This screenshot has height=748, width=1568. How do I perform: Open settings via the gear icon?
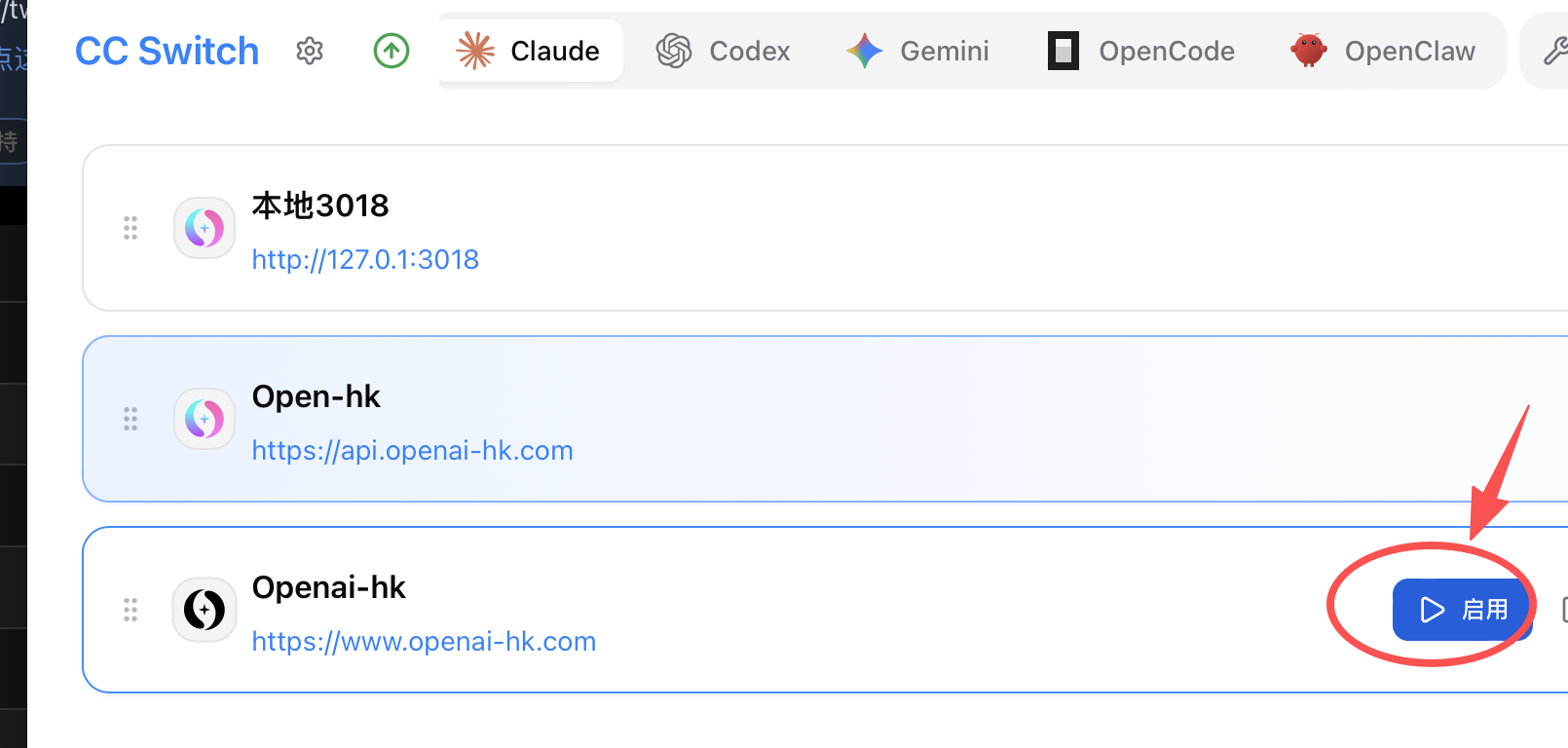click(x=310, y=51)
